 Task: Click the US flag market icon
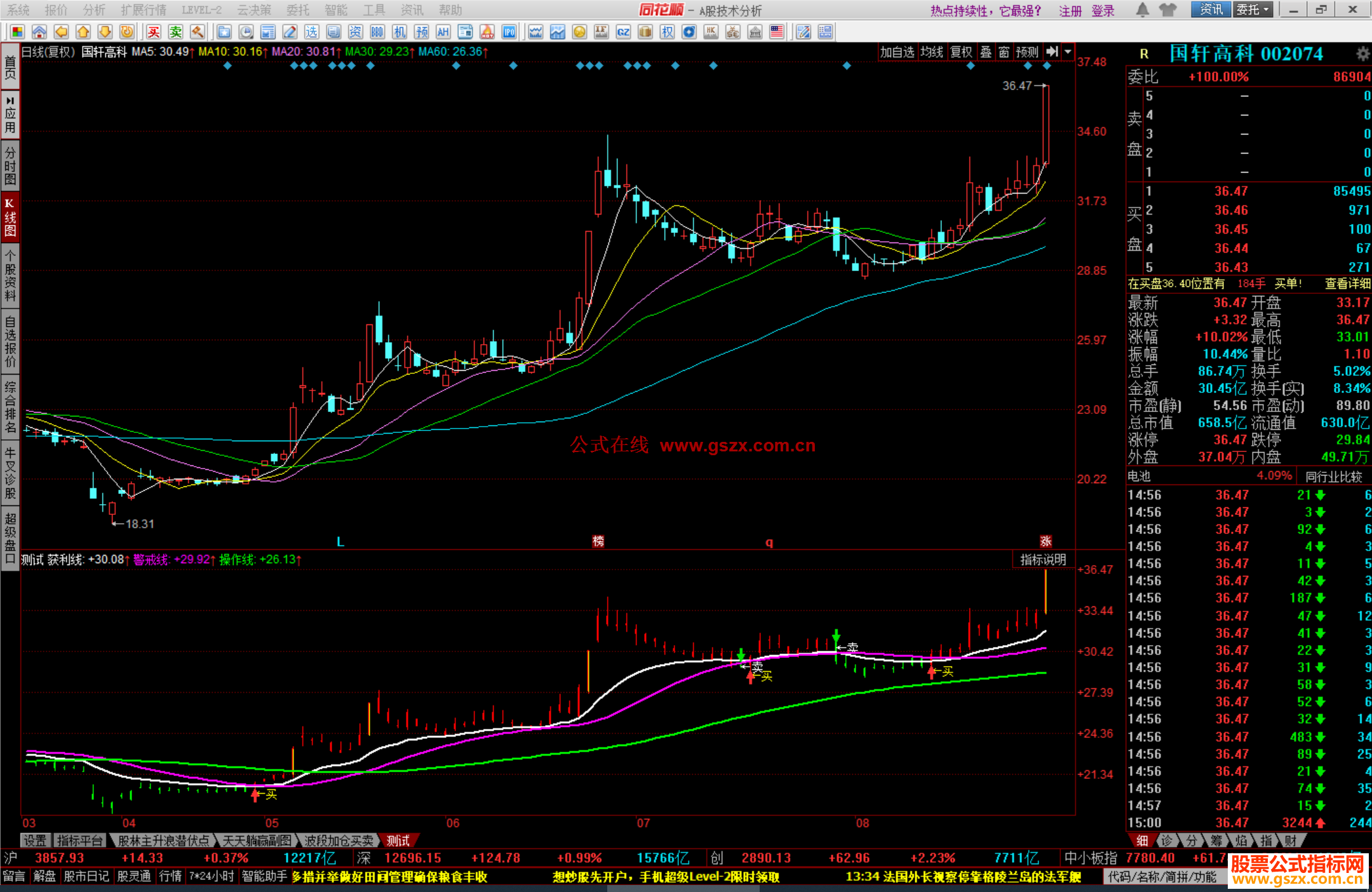point(776,32)
